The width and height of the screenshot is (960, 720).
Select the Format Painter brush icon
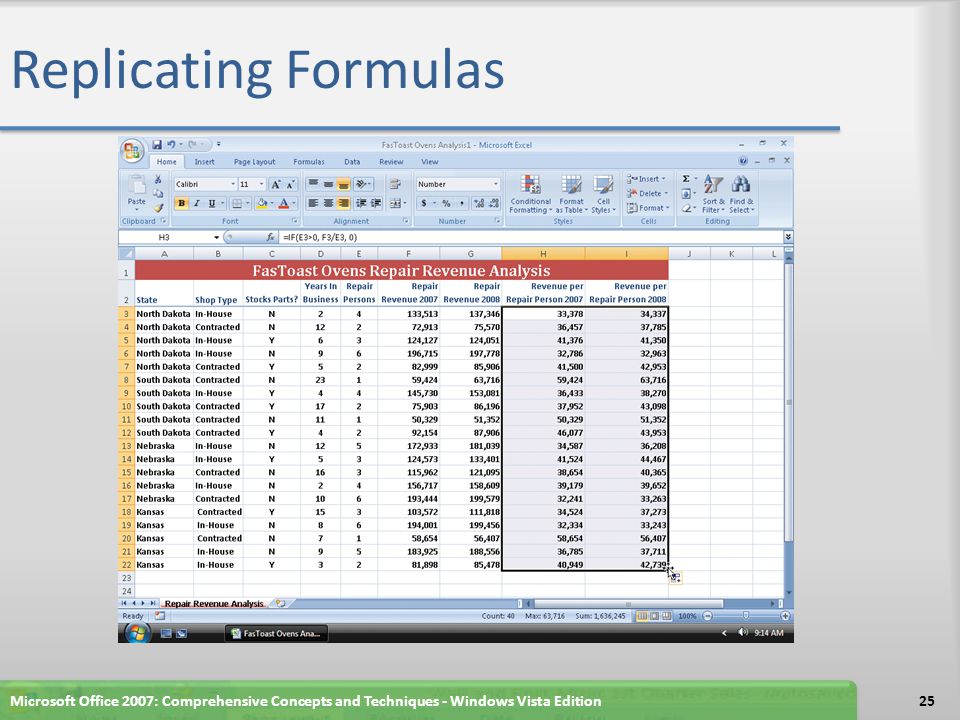coord(158,208)
